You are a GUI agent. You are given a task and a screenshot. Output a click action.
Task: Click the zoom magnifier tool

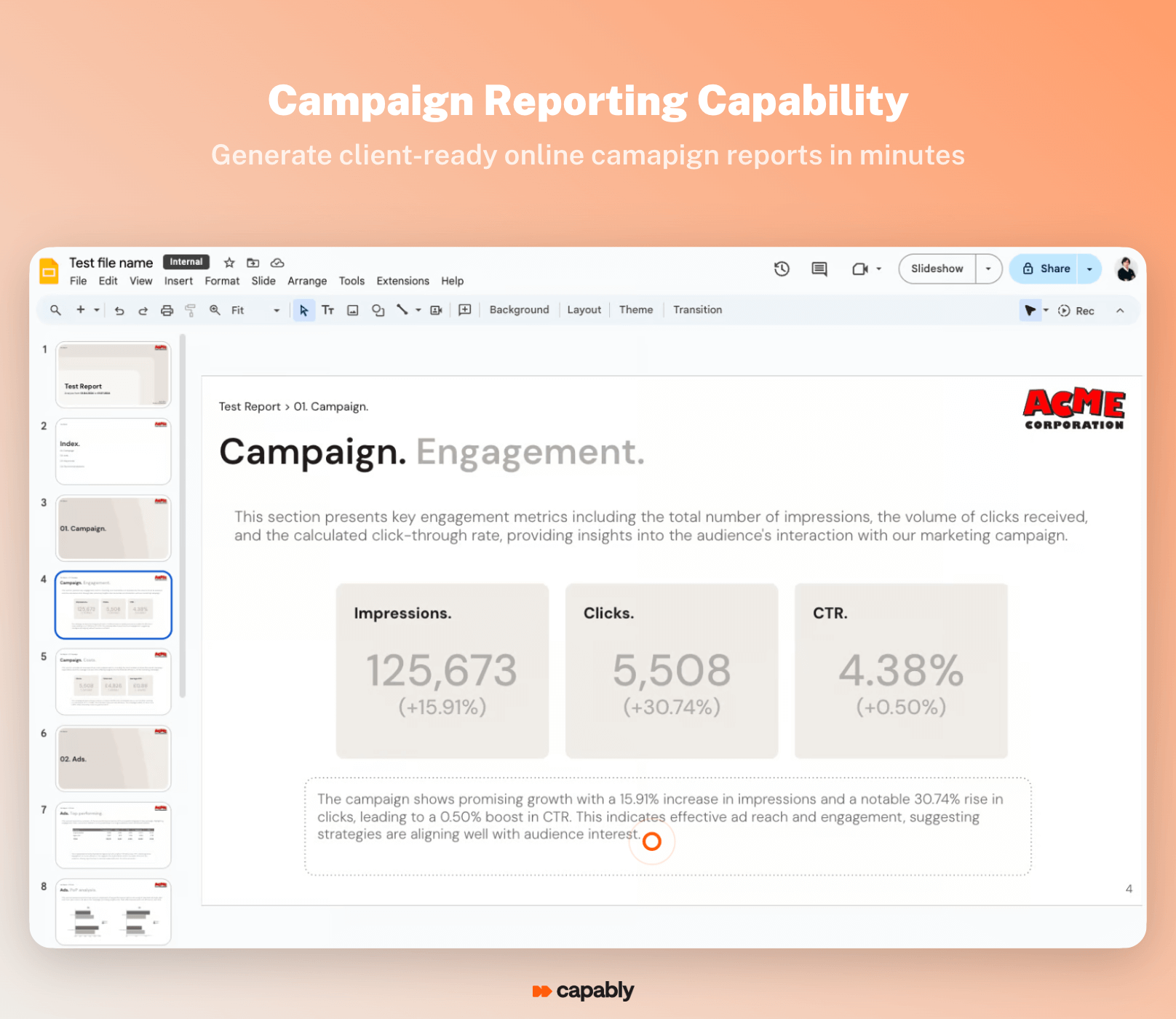[x=215, y=310]
